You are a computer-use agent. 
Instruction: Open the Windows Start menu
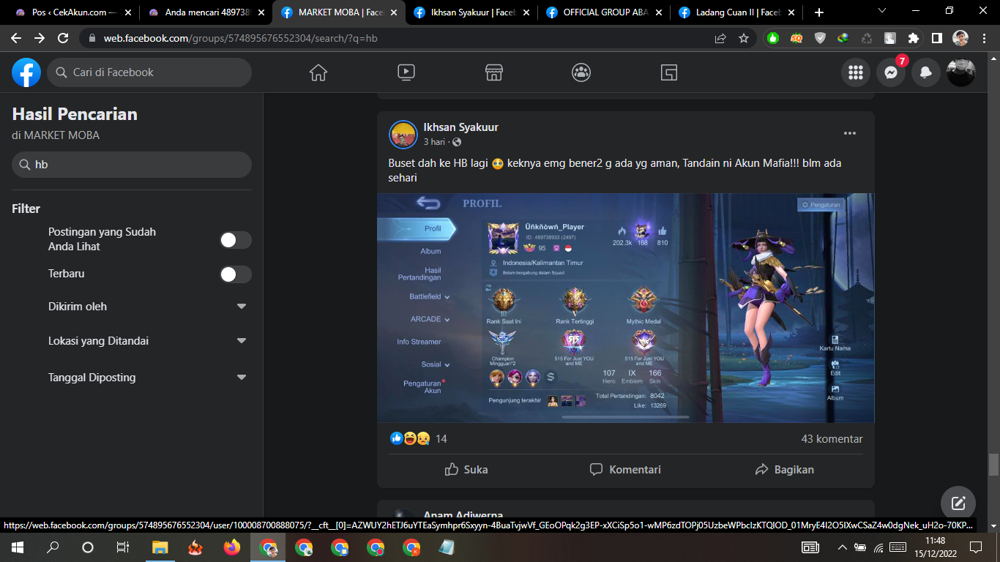tap(17, 547)
